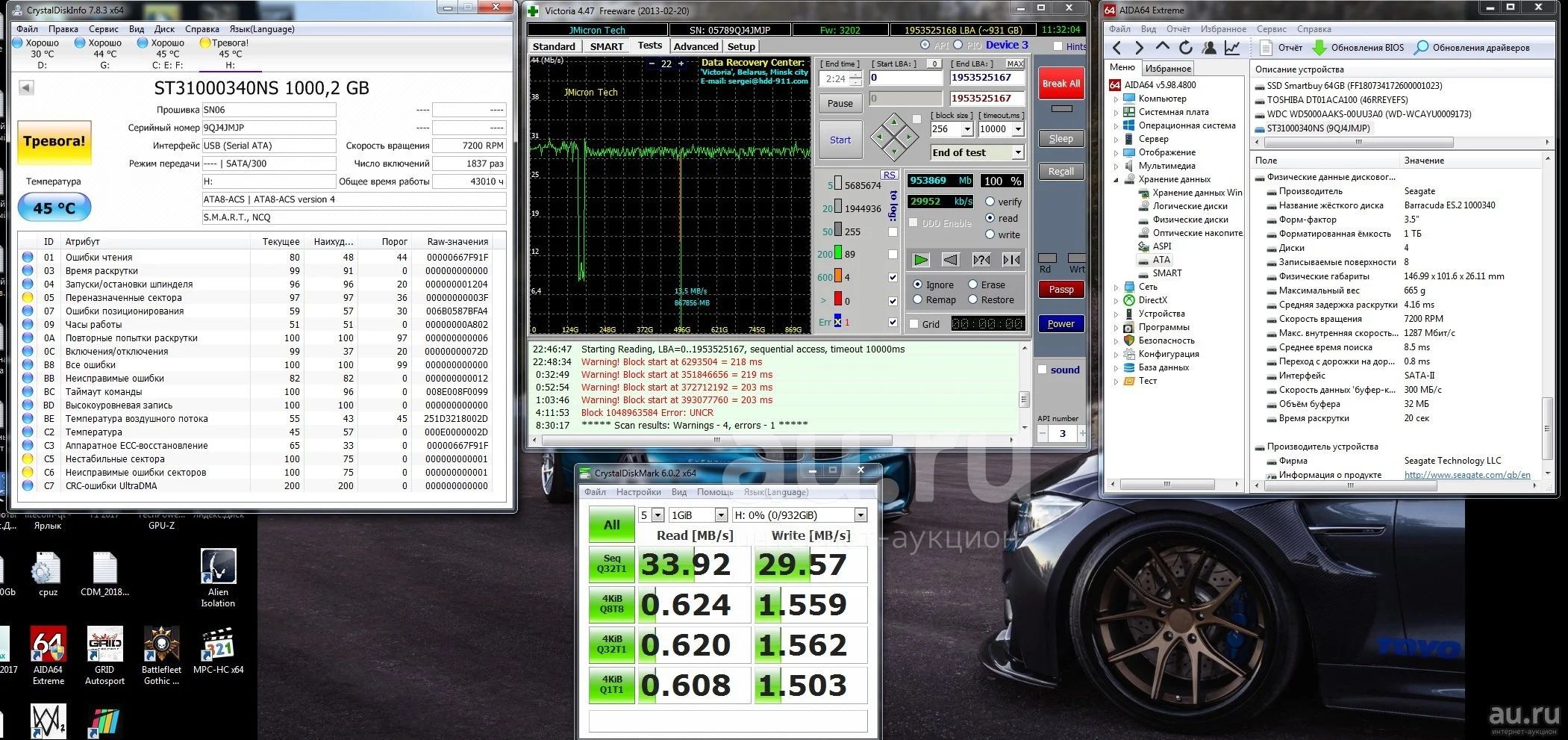Open timeout,ms dropdown in Victoria

point(1018,129)
